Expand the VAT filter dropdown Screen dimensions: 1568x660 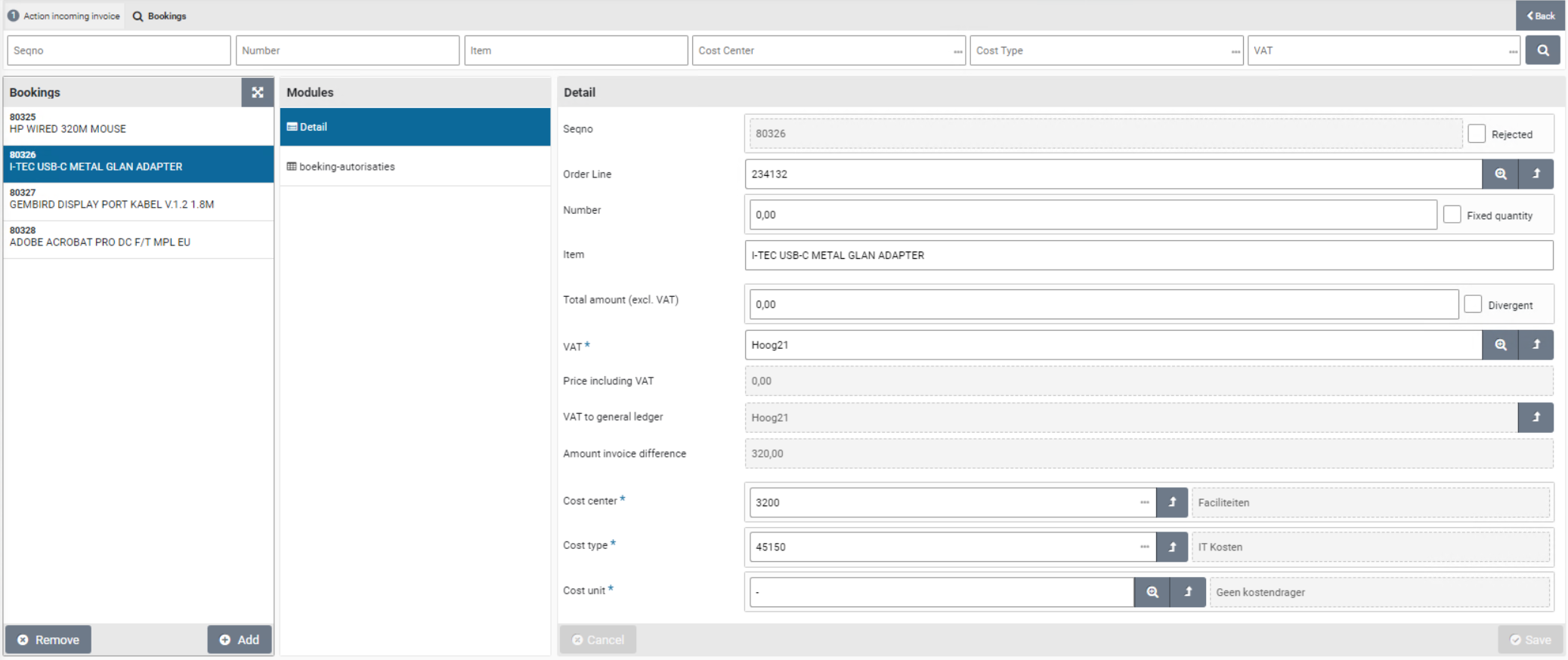click(1512, 51)
